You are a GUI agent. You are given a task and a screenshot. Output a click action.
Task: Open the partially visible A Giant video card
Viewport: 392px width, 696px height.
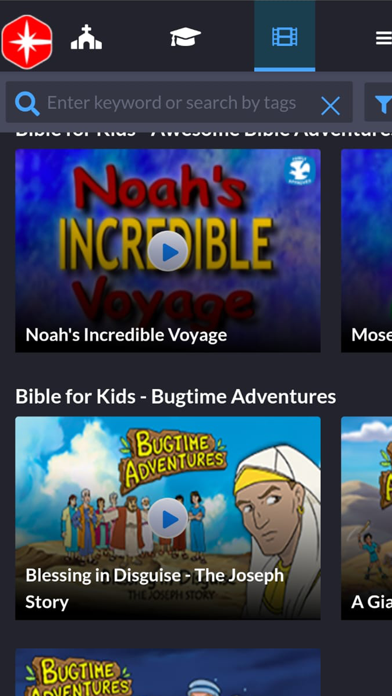pos(367,518)
